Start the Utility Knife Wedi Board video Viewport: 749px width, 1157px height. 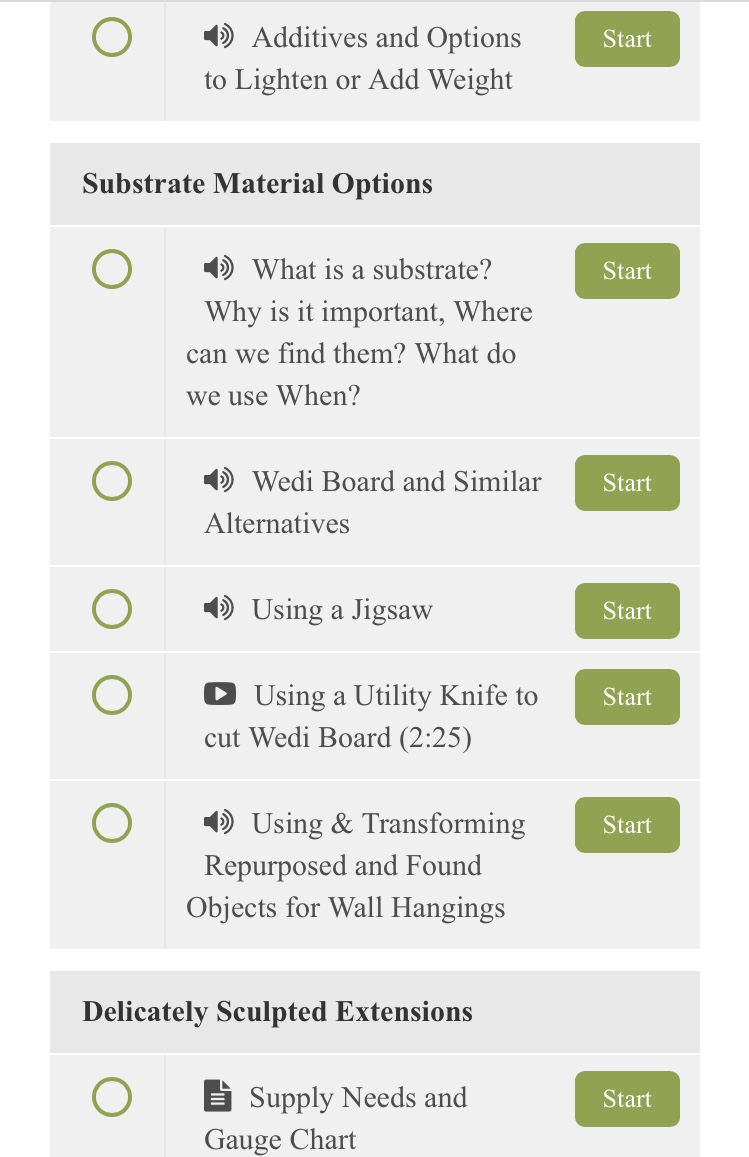pos(627,697)
